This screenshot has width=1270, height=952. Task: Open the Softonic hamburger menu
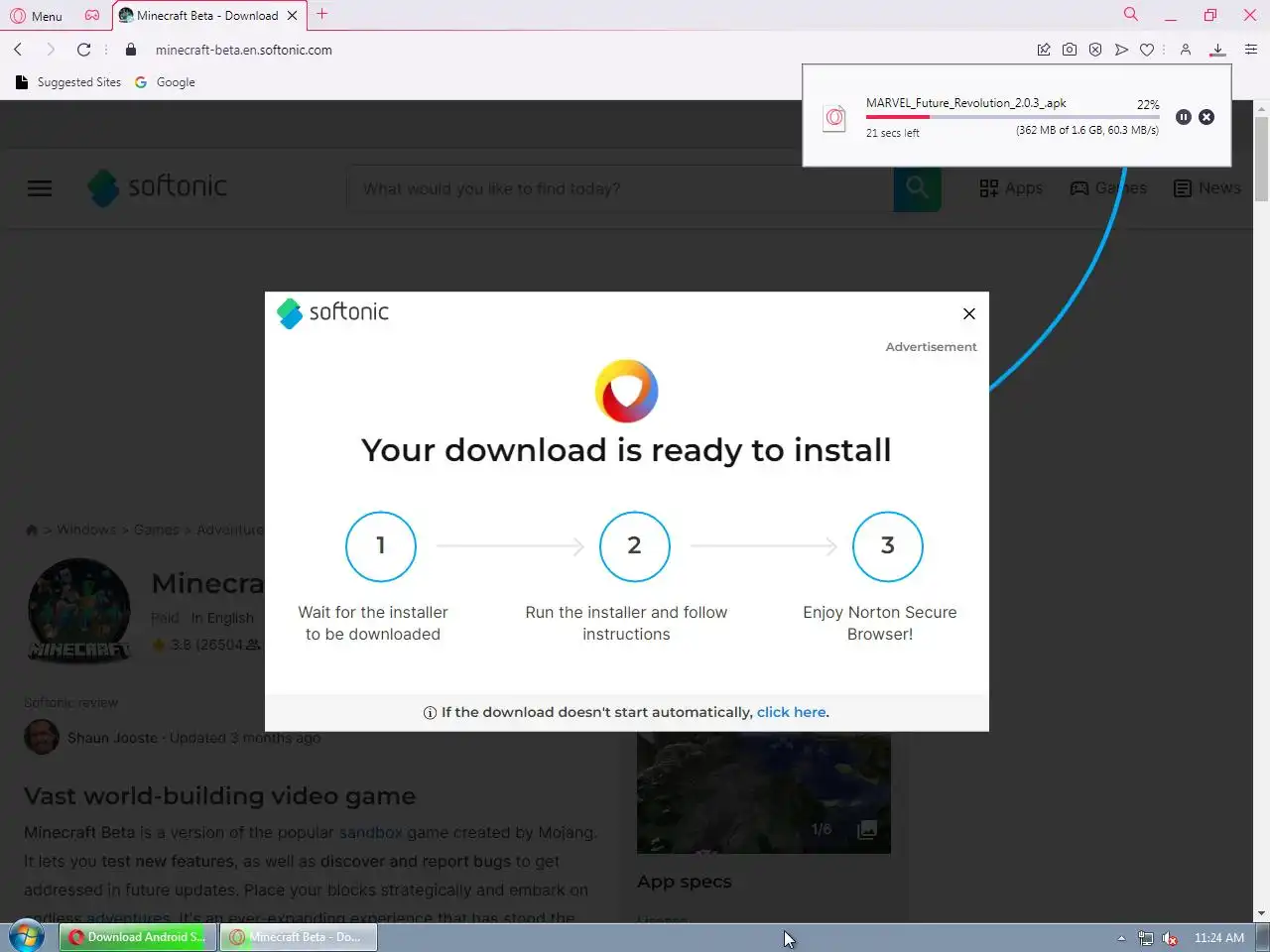coord(40,188)
